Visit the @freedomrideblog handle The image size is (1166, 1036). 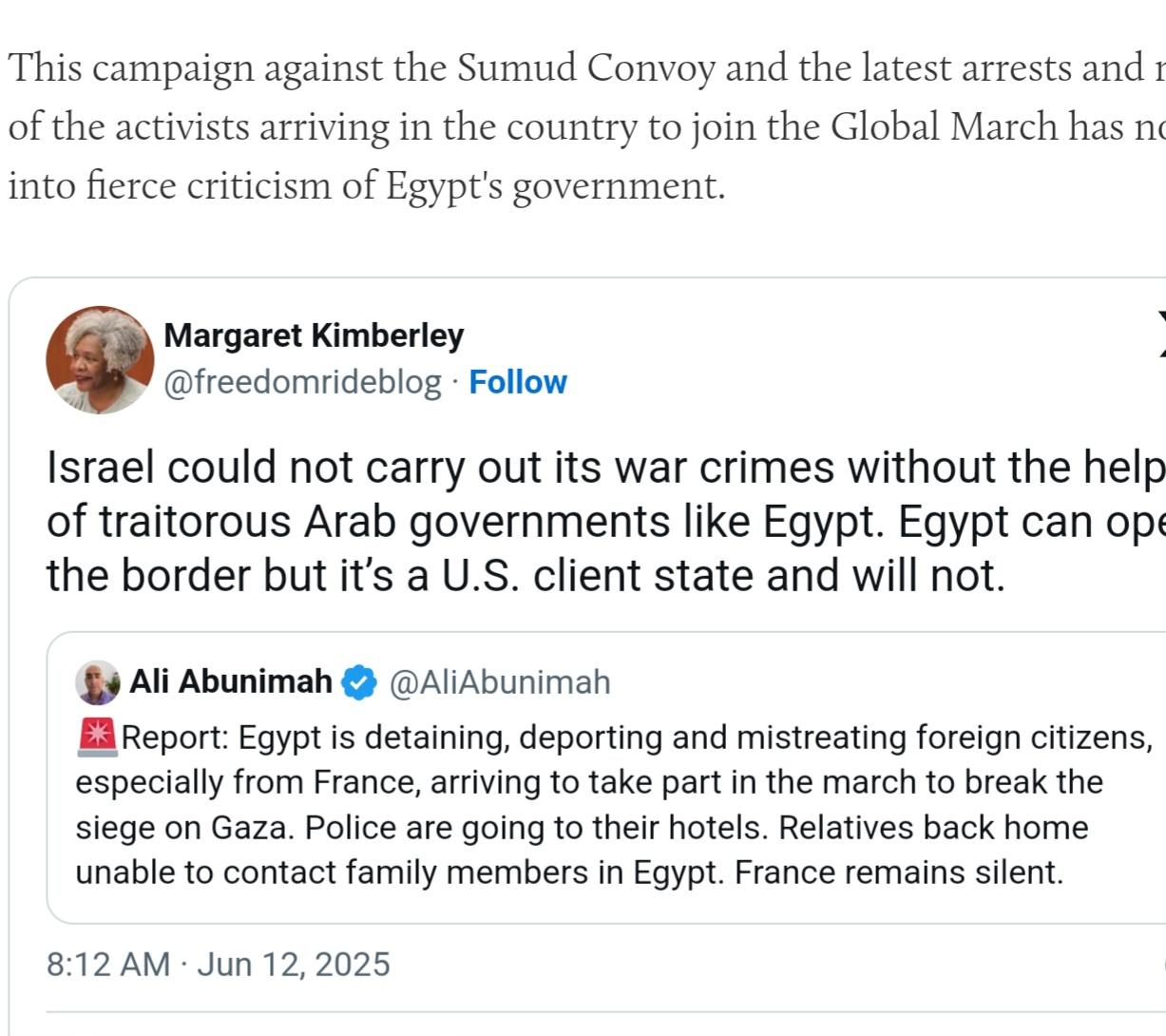click(302, 382)
